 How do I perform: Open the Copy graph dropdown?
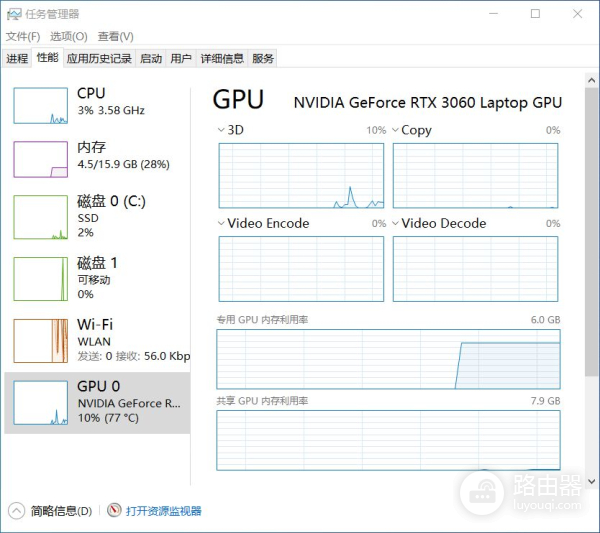(x=395, y=130)
